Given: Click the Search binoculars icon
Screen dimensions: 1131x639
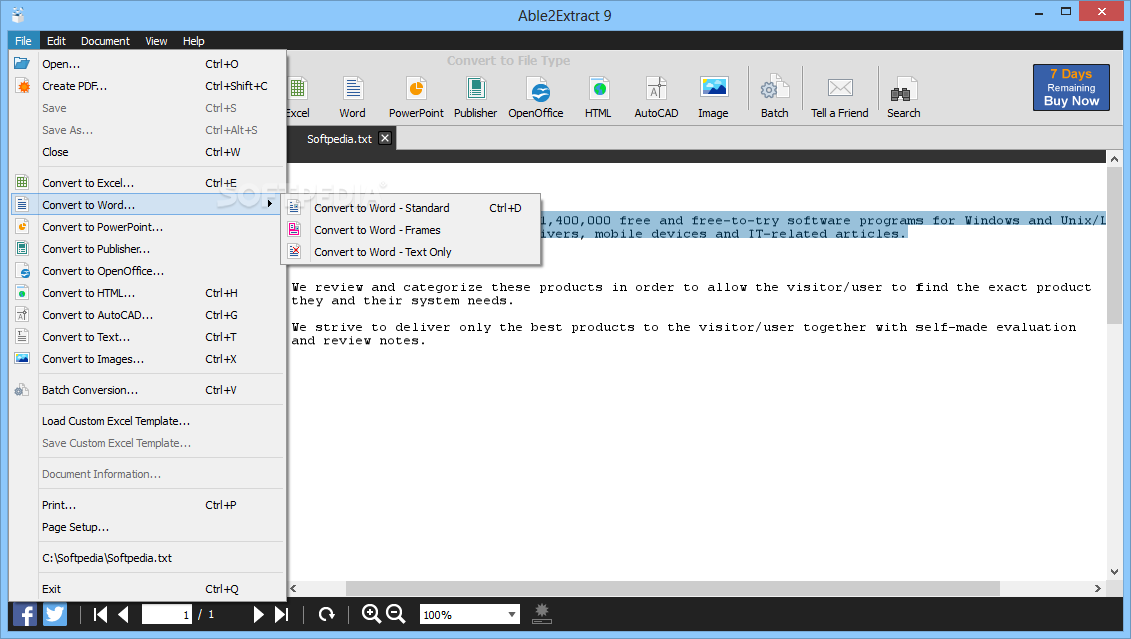Looking at the screenshot, I should 903,90.
